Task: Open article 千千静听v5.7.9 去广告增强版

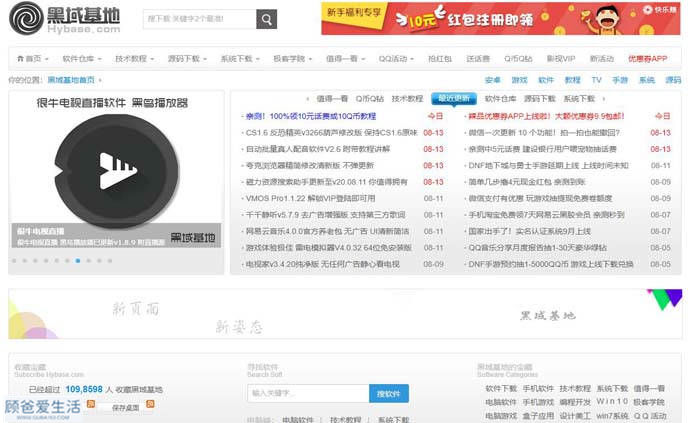Action: [326, 215]
